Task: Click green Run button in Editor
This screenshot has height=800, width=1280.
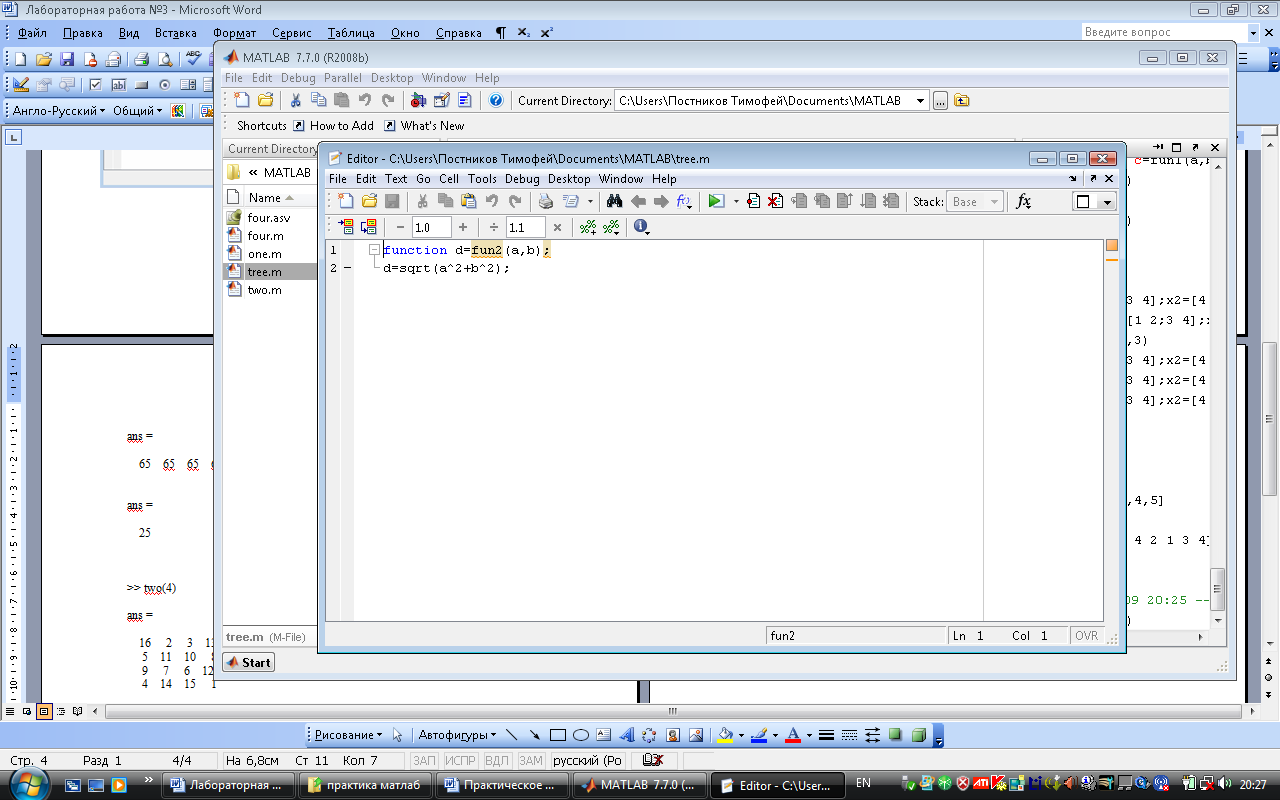Action: pyautogui.click(x=715, y=201)
